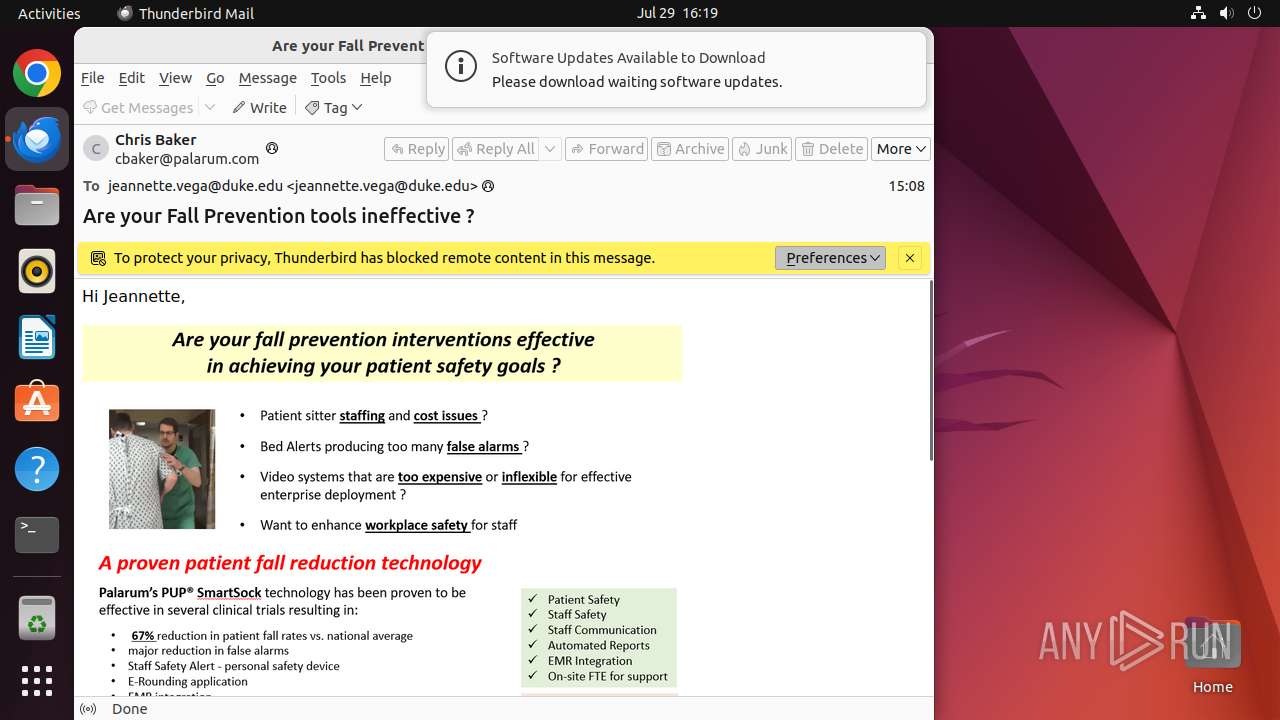Click the network status tray icon
This screenshot has width=1280, height=720.
click(1198, 13)
